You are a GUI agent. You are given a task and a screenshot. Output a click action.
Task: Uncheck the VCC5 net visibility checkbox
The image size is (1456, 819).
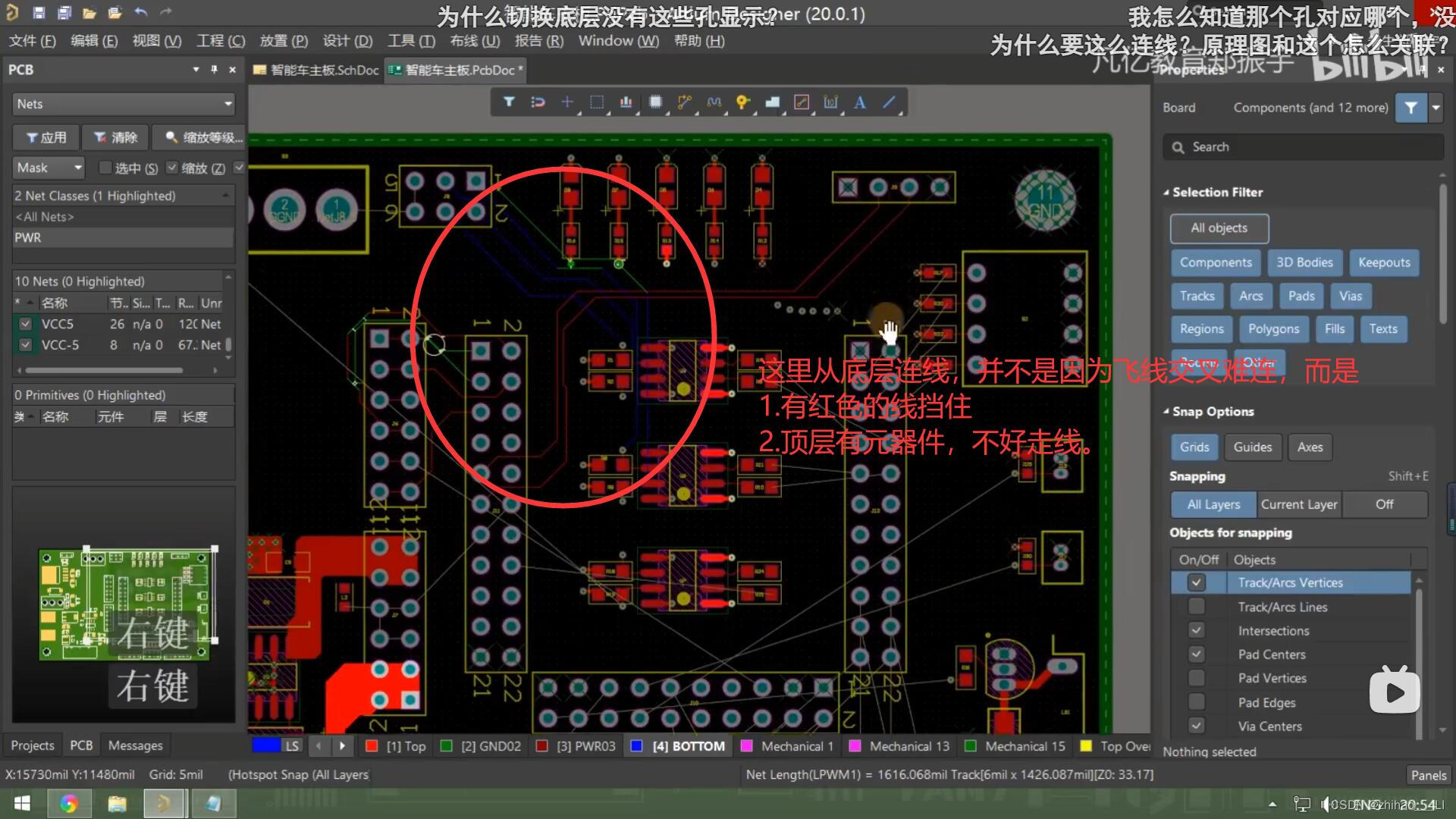[x=25, y=323]
